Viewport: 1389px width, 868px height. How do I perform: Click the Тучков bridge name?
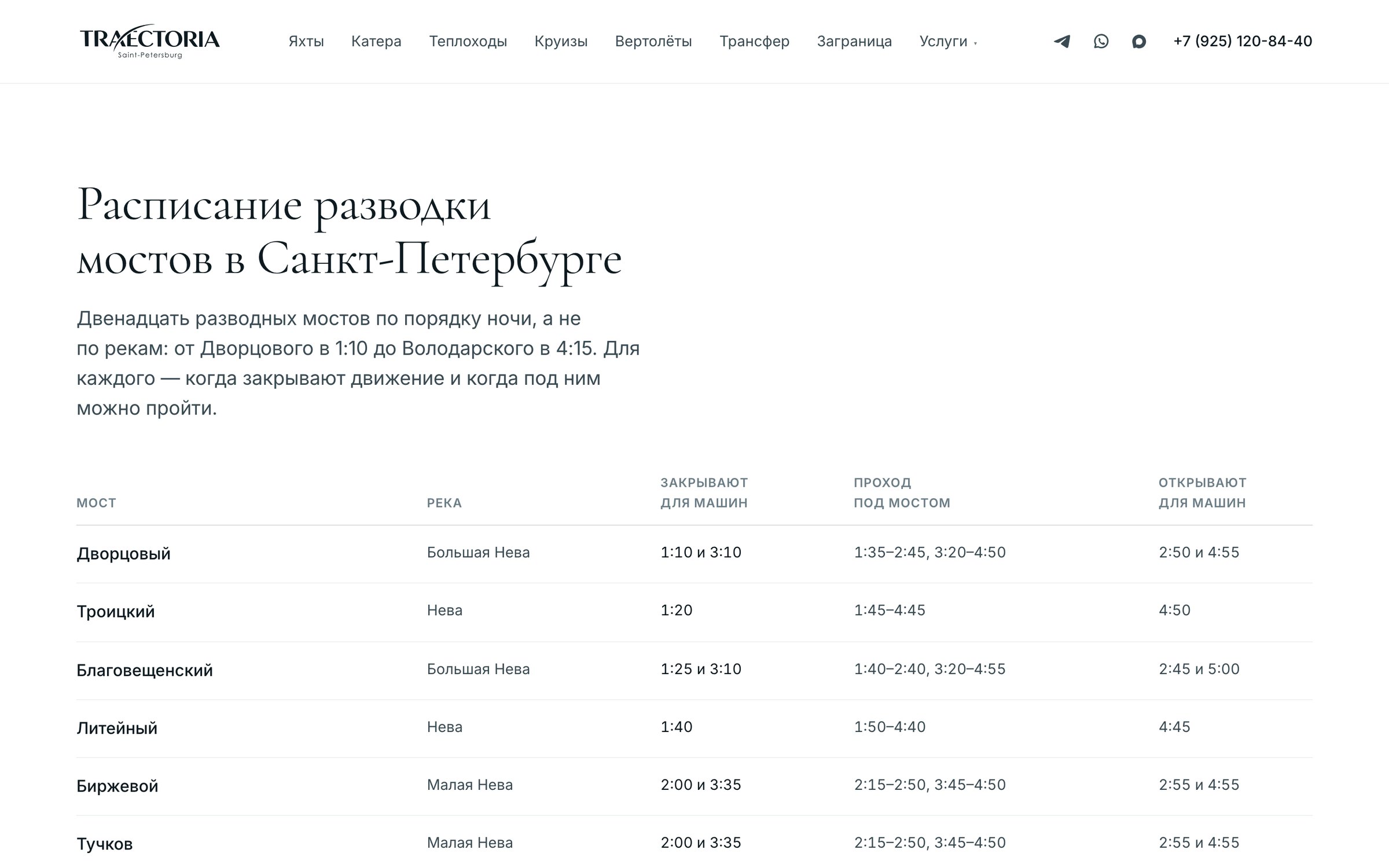tap(105, 844)
